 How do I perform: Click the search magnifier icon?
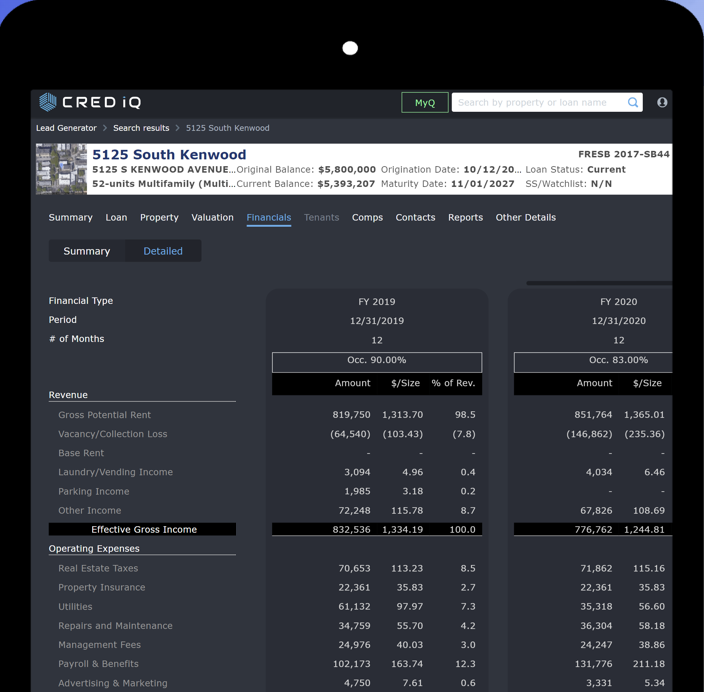tap(632, 102)
